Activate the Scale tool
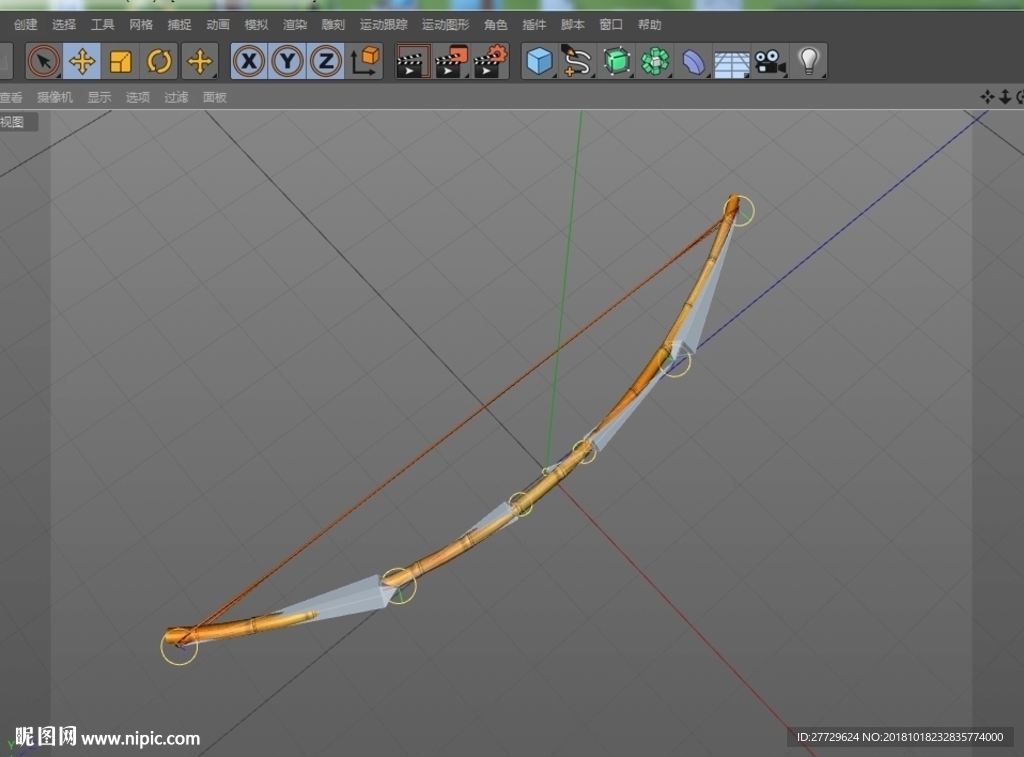1024x757 pixels. (121, 61)
